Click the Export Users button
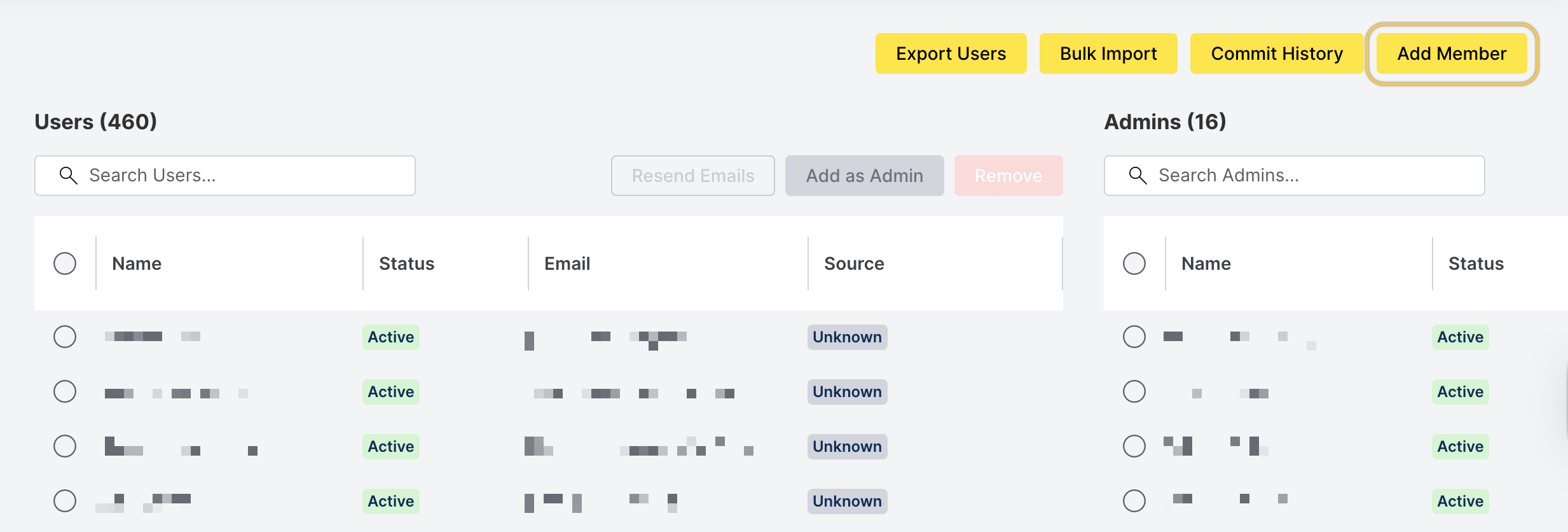This screenshot has width=1568, height=532. pyautogui.click(x=951, y=53)
